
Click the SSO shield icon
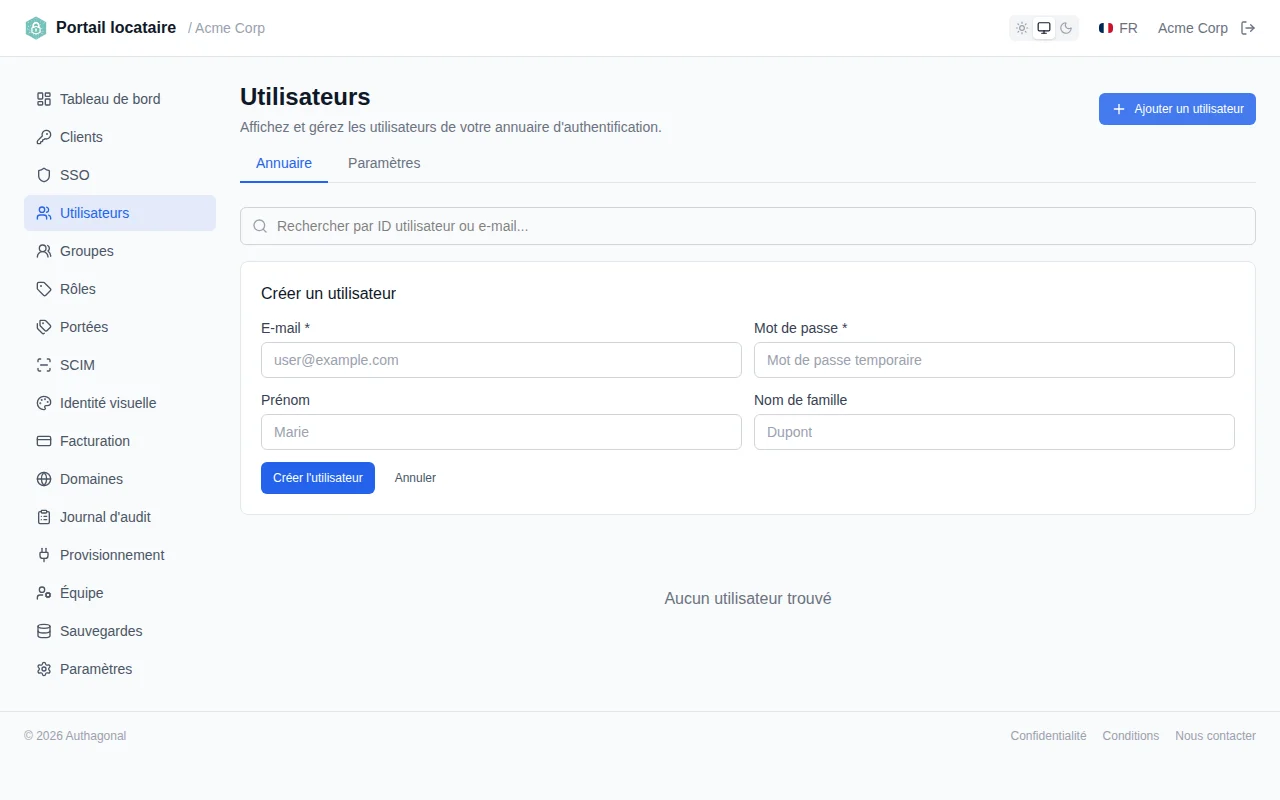point(44,175)
